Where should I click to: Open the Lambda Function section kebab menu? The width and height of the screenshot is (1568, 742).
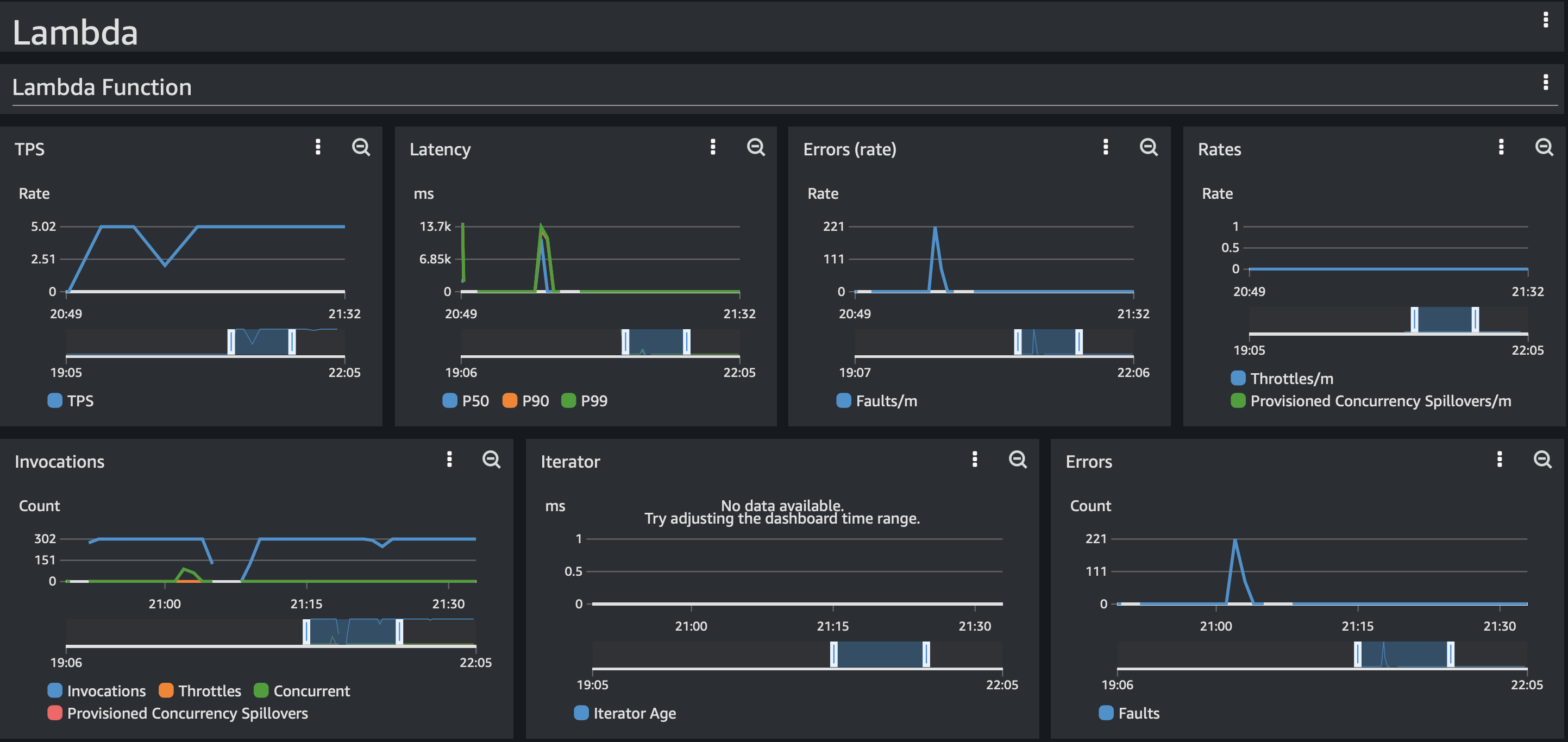pos(1546,82)
